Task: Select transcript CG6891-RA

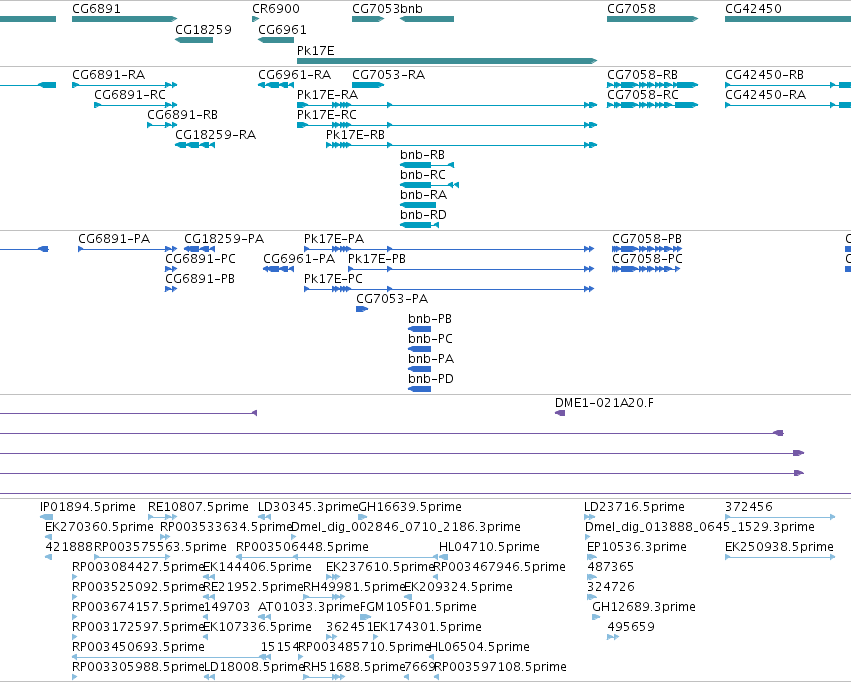Action: pyautogui.click(x=124, y=85)
